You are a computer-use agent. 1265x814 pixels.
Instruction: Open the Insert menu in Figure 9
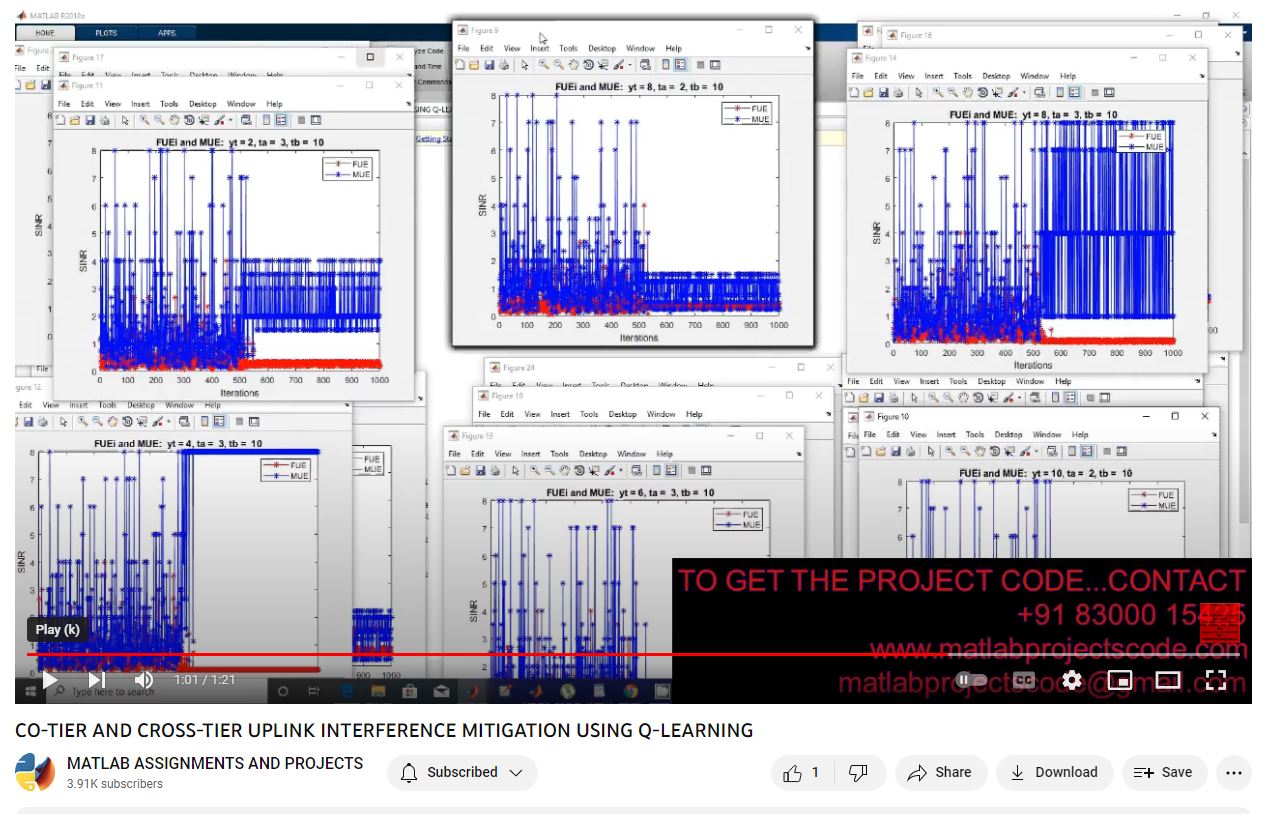pyautogui.click(x=539, y=48)
